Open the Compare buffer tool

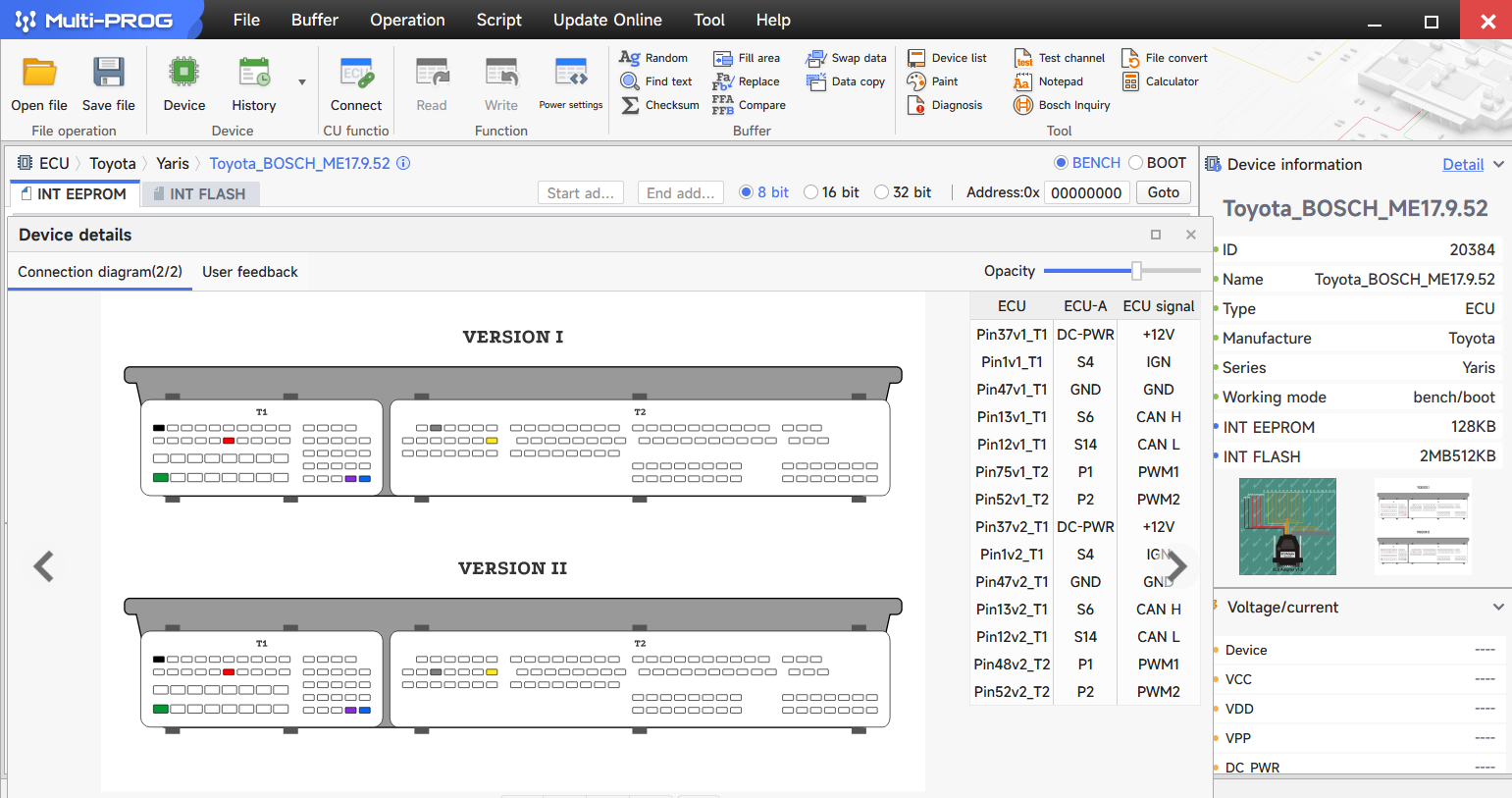tap(750, 105)
